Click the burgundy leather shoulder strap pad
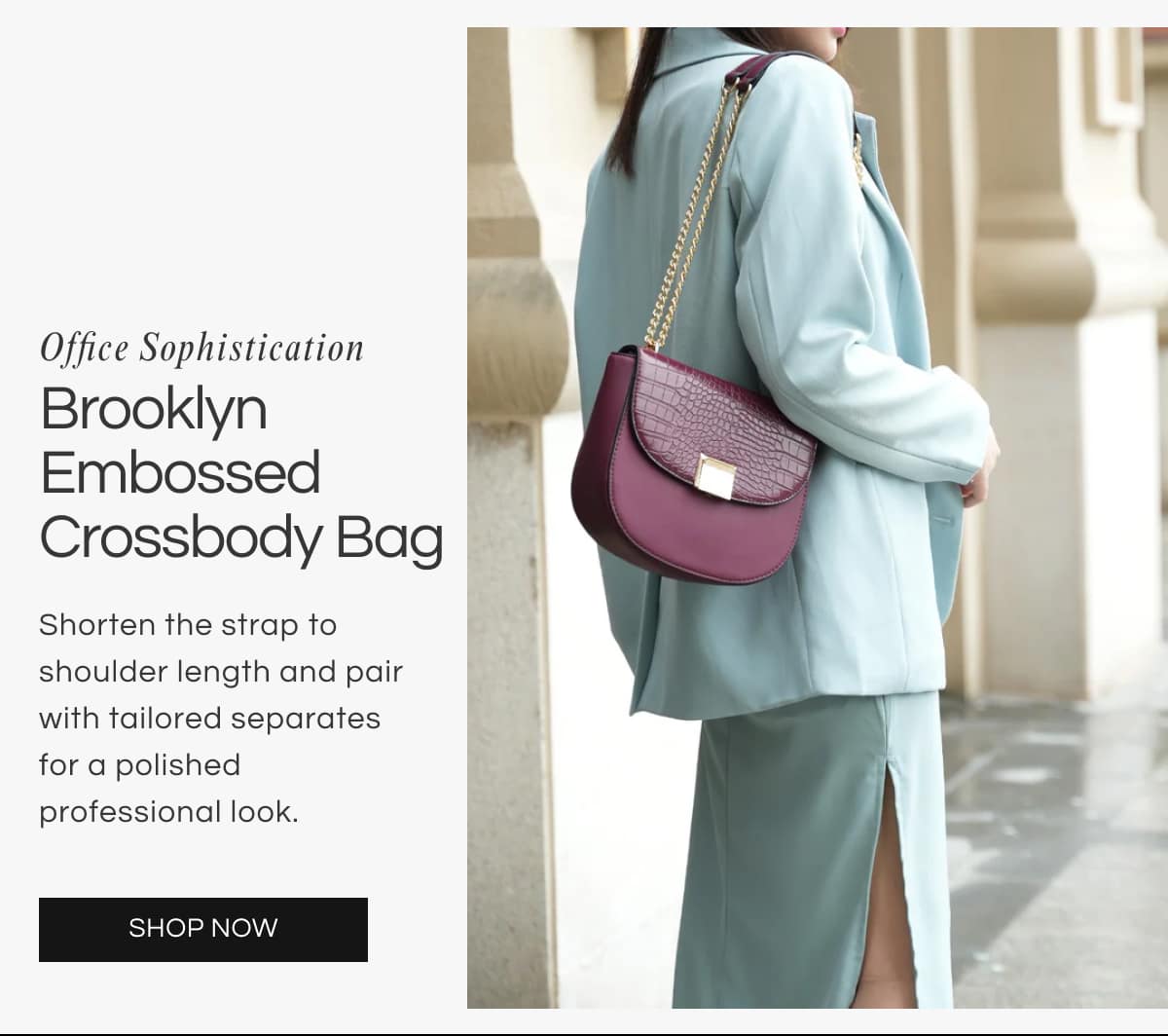Screen dimensions: 1168x1036 [x=756, y=68]
